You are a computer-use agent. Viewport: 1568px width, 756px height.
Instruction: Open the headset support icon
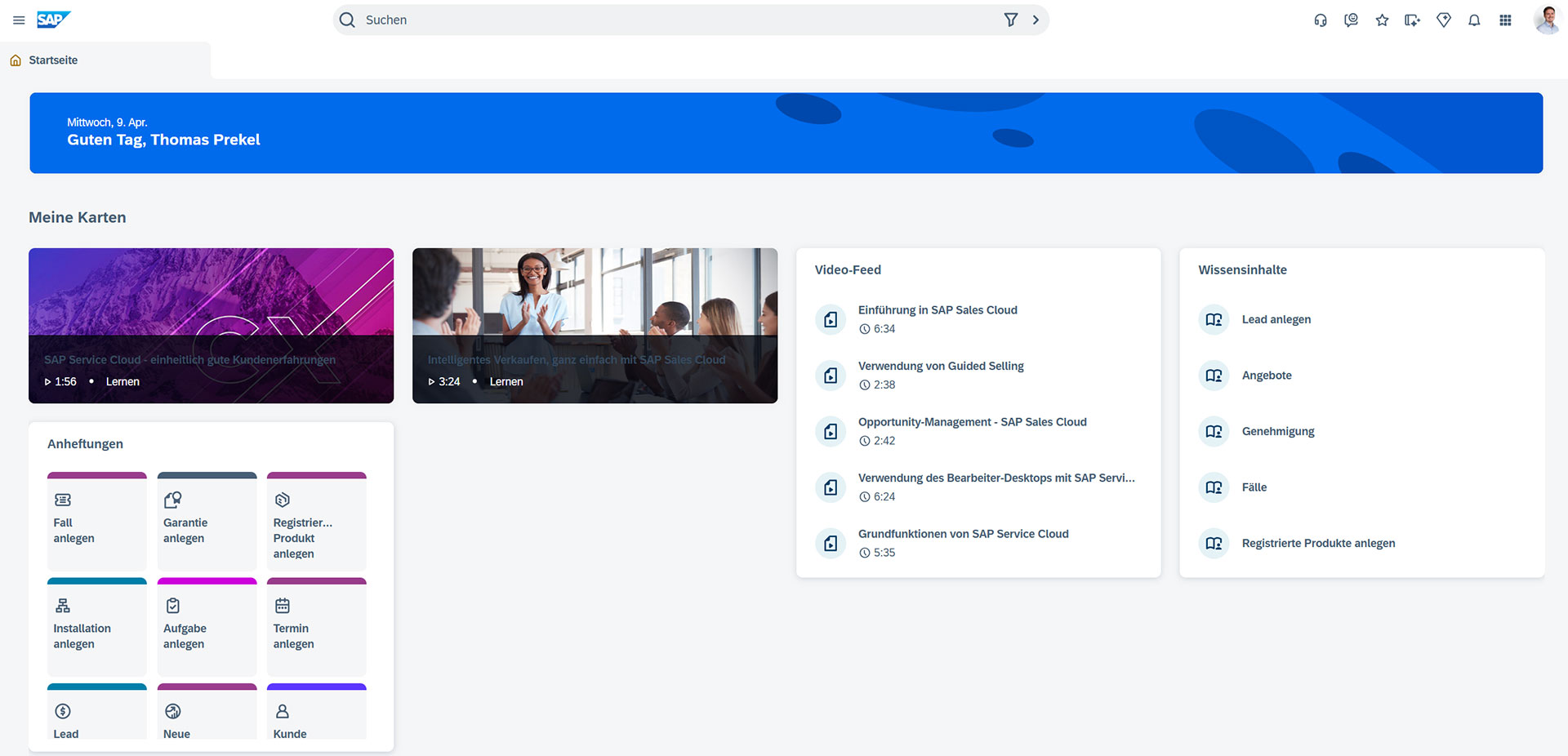click(1321, 20)
